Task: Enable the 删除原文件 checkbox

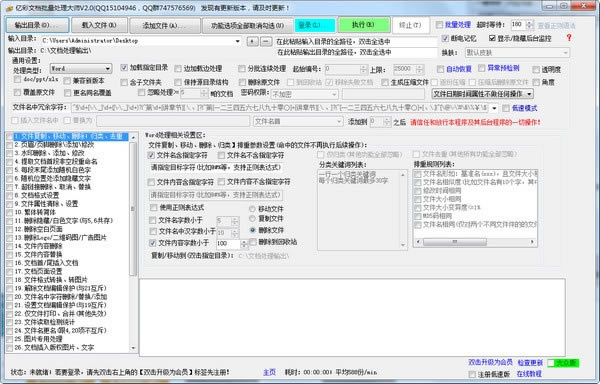Action: click(x=242, y=82)
